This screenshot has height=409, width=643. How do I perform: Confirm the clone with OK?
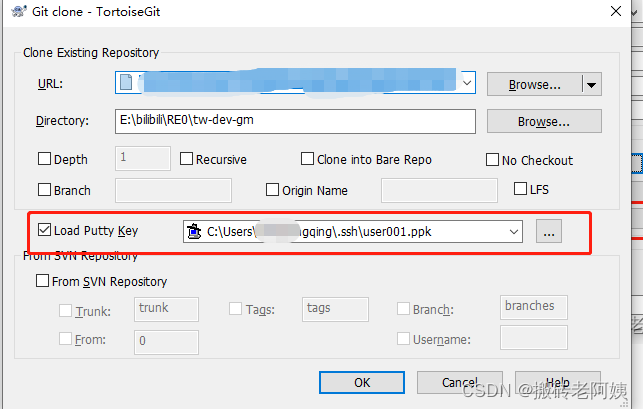362,382
